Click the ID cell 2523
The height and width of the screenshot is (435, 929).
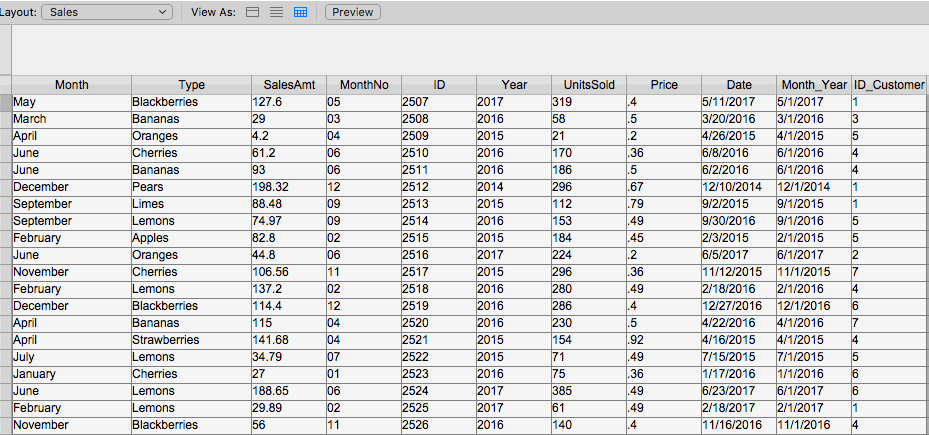point(439,374)
